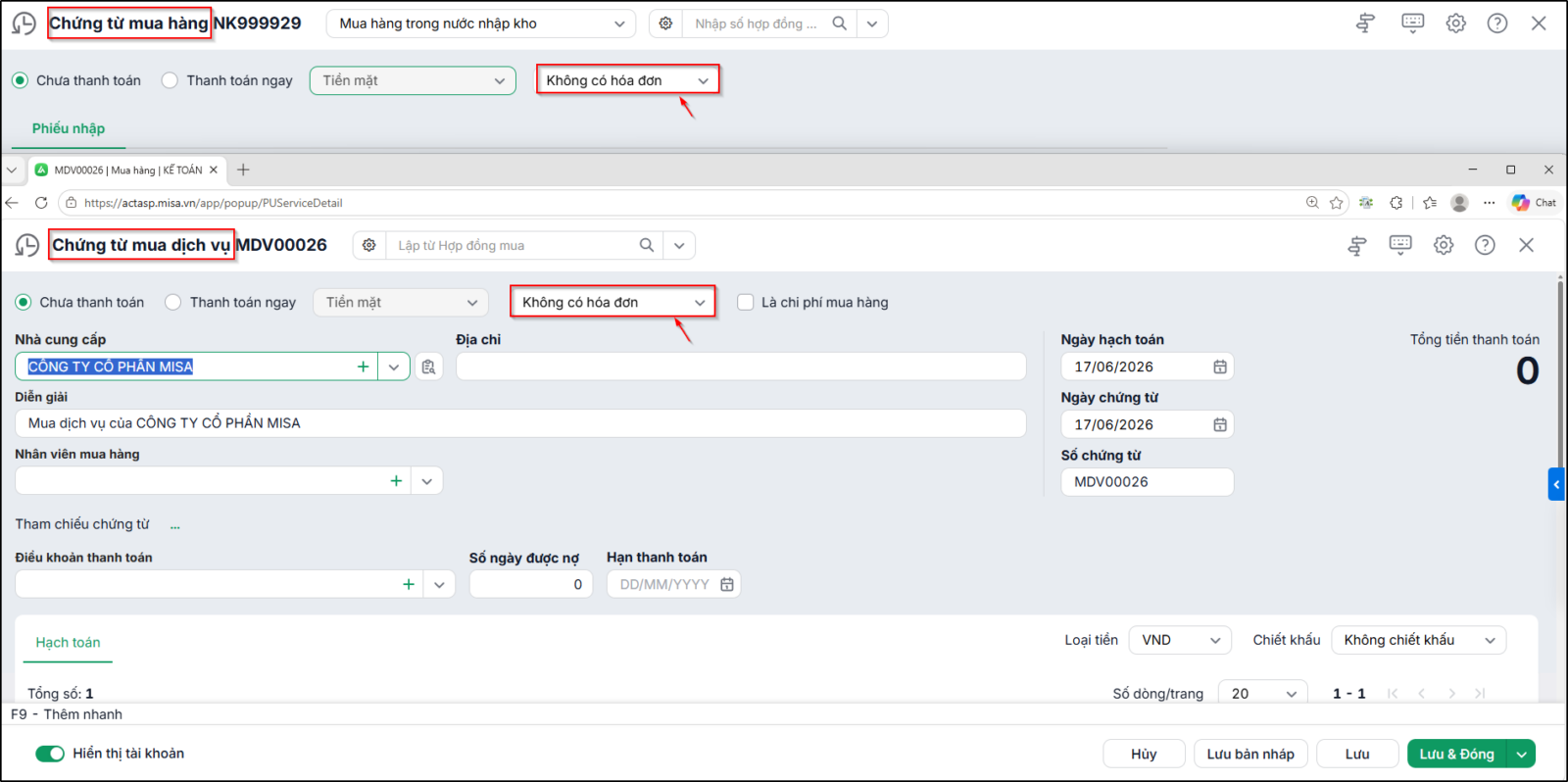Open Loại tiền VND dropdown
1568x782 pixels.
pyautogui.click(x=1180, y=640)
